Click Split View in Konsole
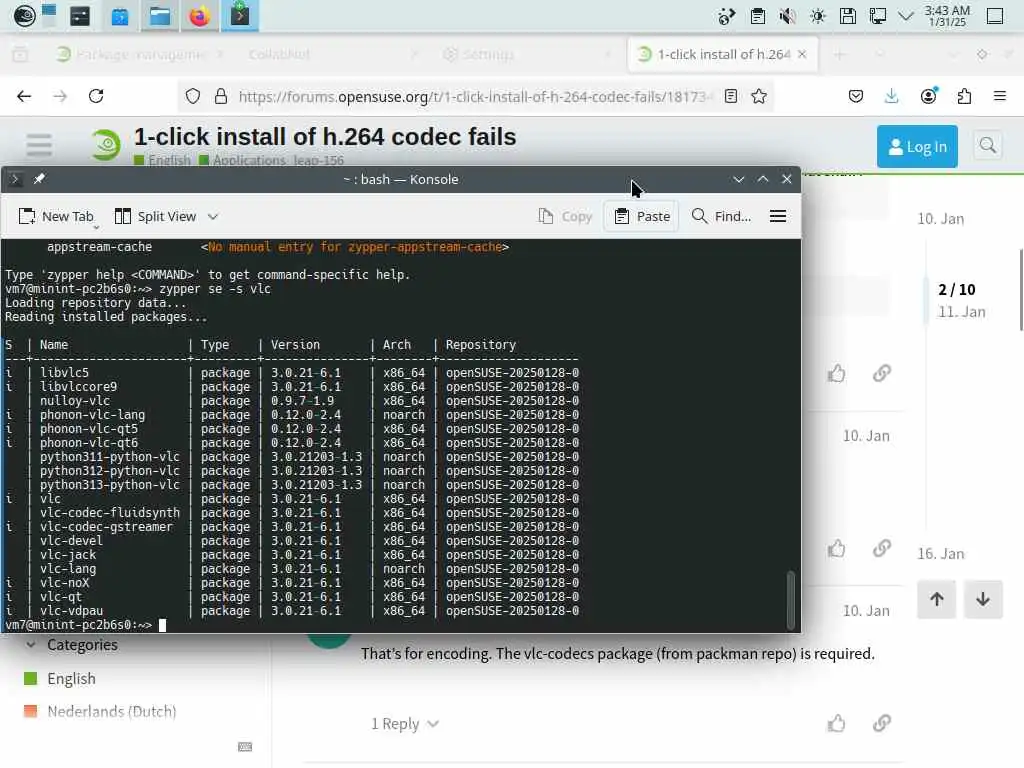The image size is (1024, 768). pyautogui.click(x=155, y=217)
